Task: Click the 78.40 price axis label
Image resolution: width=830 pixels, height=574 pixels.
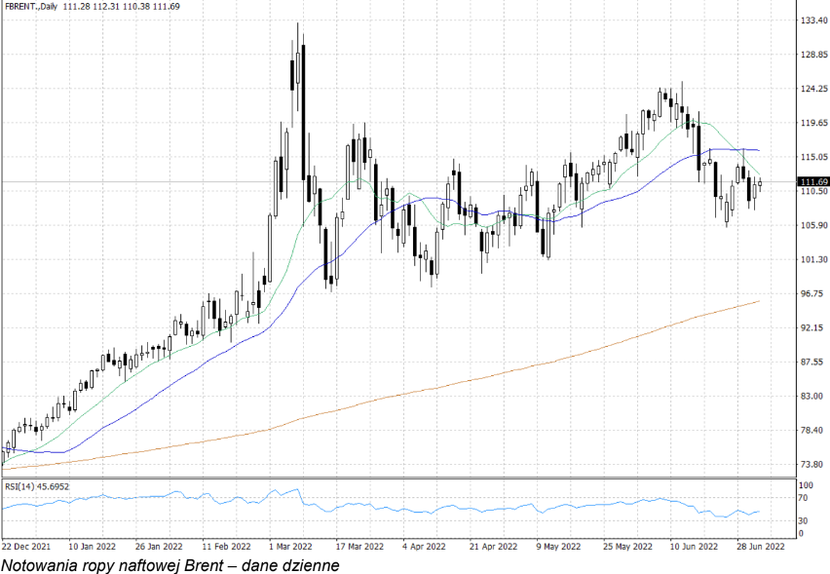Action: point(813,430)
